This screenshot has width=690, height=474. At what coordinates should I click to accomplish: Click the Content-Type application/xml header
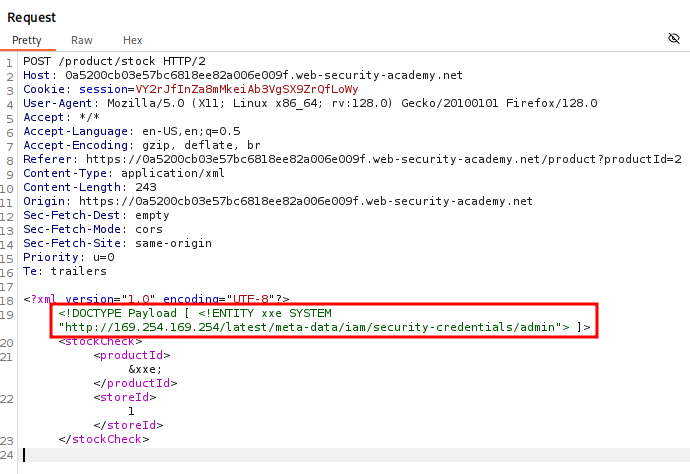[x=124, y=173]
